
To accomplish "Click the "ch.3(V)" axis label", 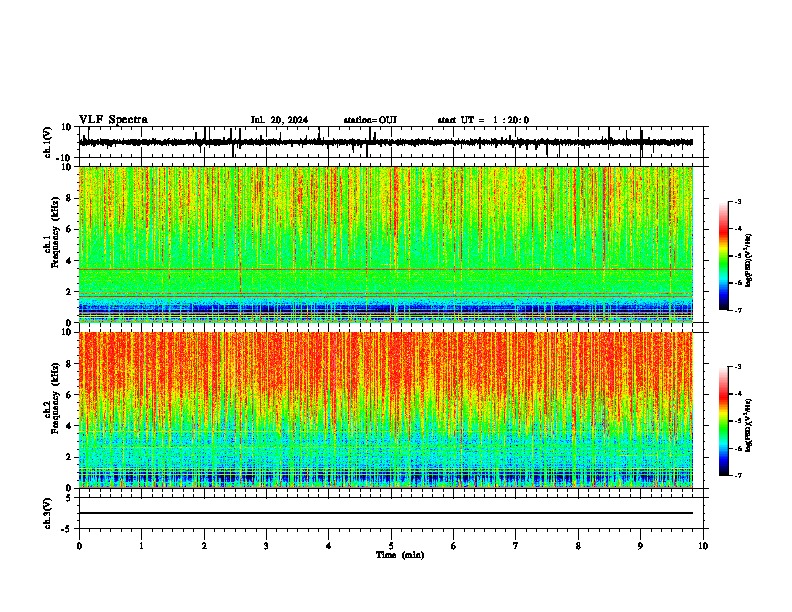I will coord(48,513).
